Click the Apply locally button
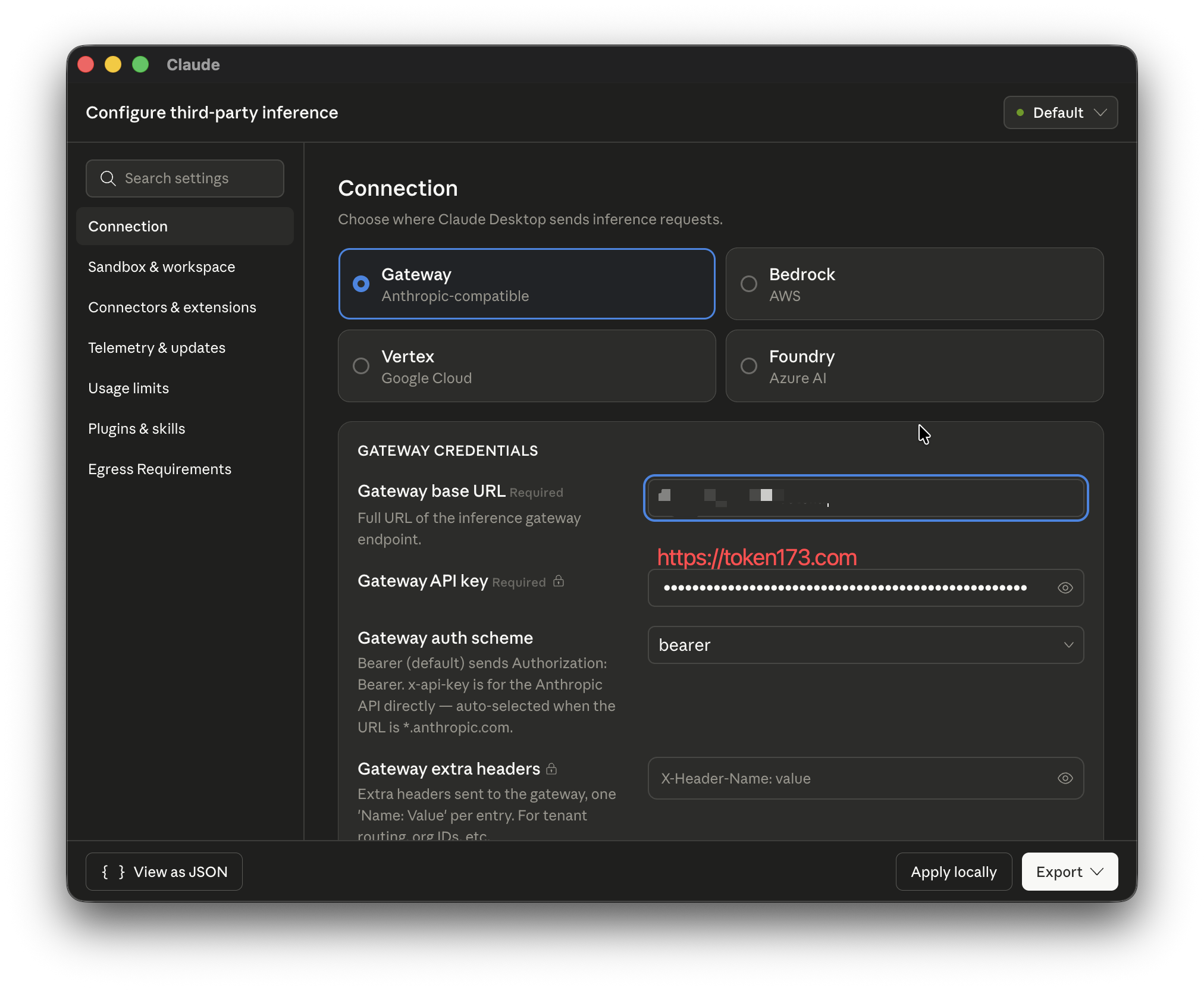The width and height of the screenshot is (1204, 990). pyautogui.click(x=954, y=872)
